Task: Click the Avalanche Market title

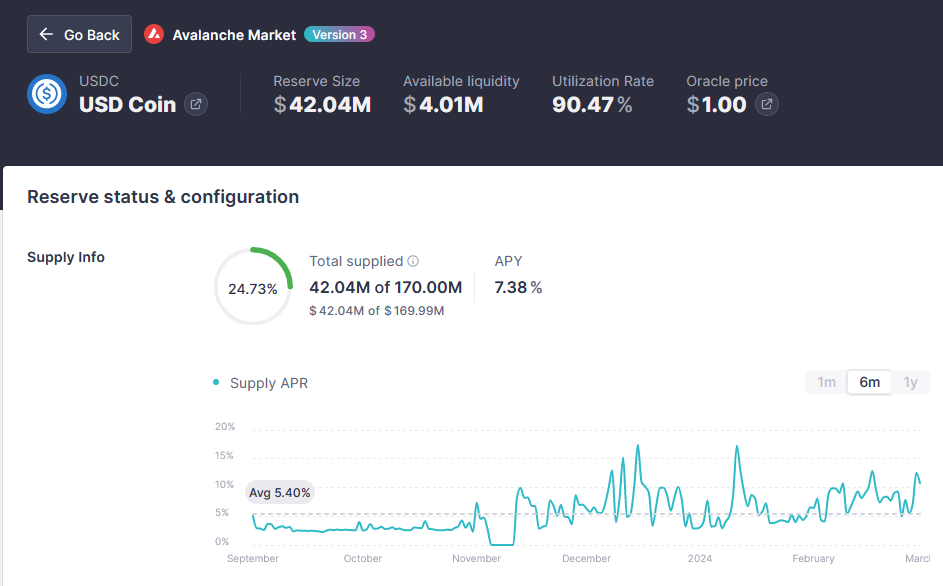Action: tap(234, 35)
